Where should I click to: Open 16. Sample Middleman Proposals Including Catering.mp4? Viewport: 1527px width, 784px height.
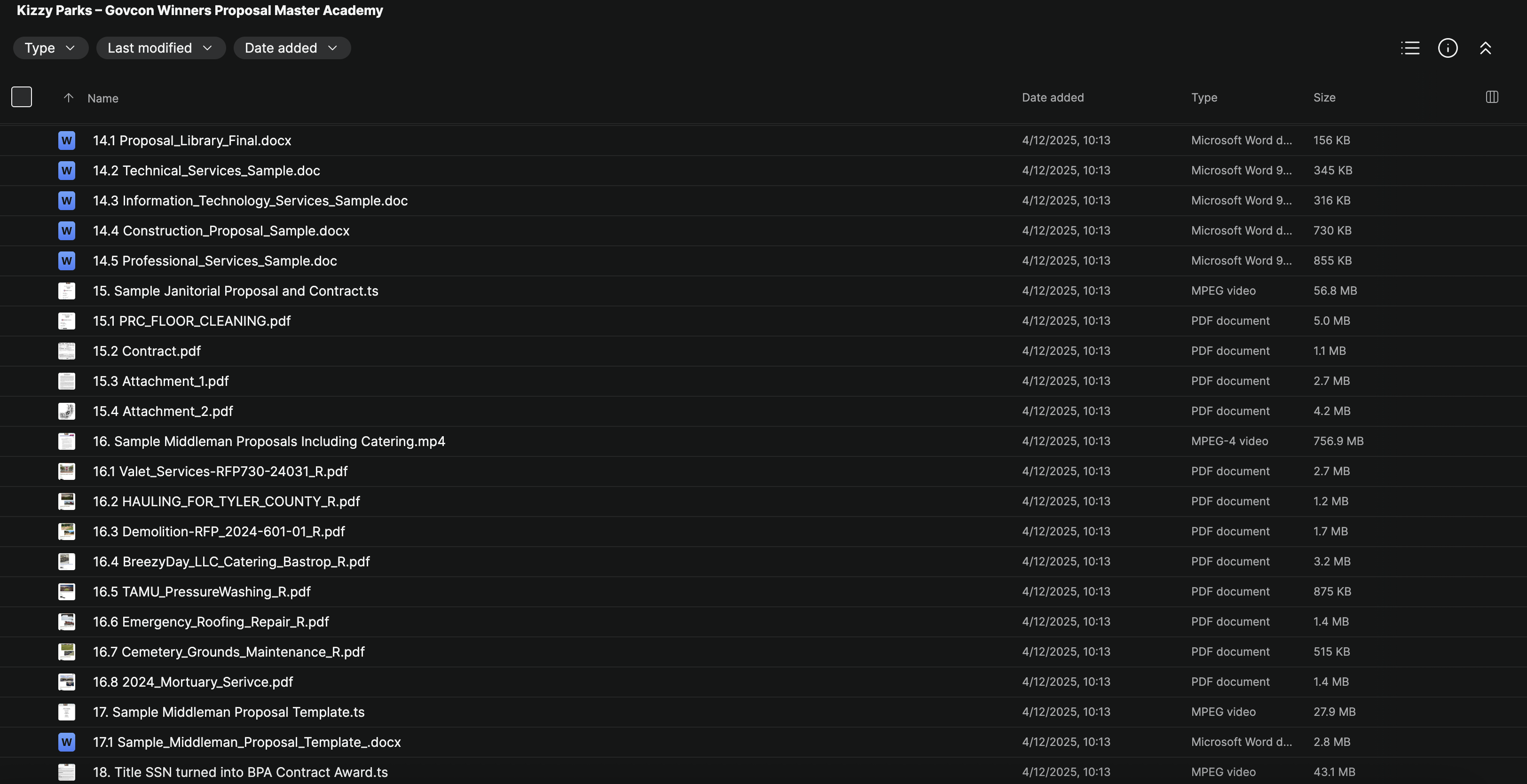click(269, 441)
